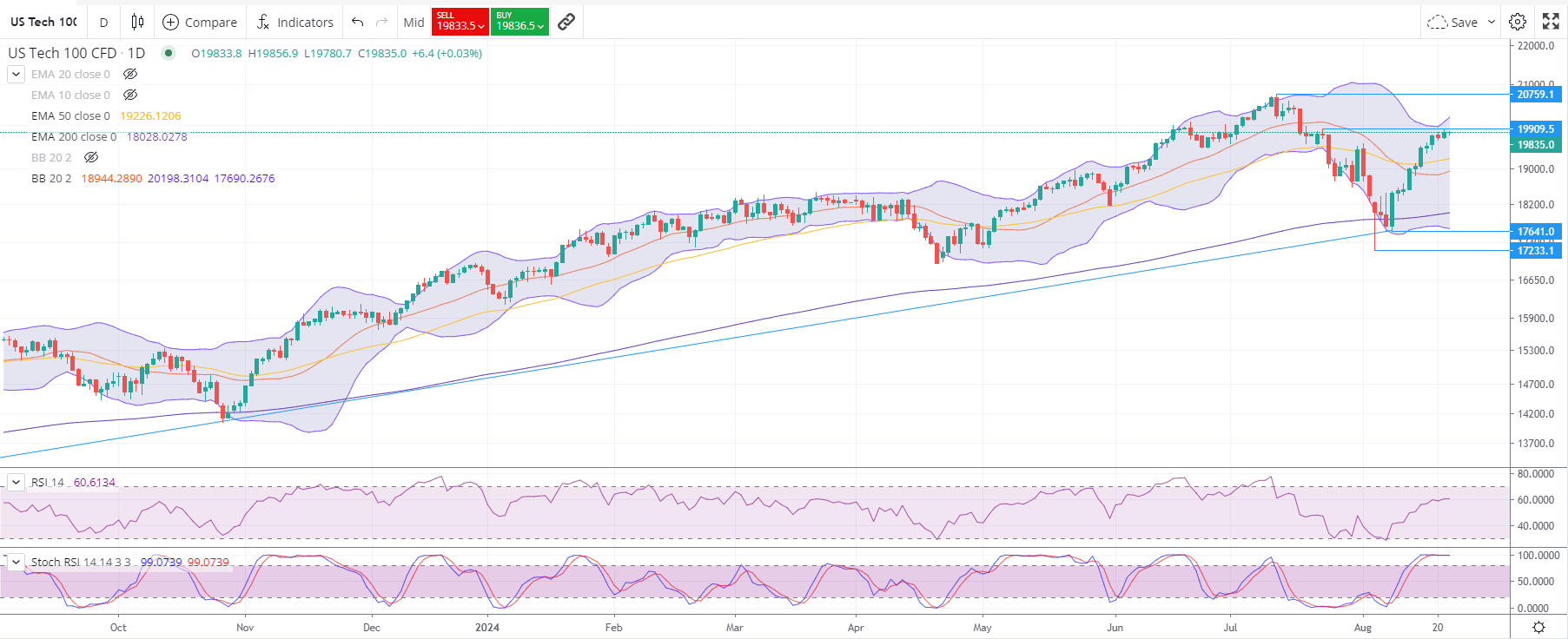The image size is (1568, 639).
Task: Click the Stoch RSI 14 14 3 3 label
Action: [x=81, y=562]
